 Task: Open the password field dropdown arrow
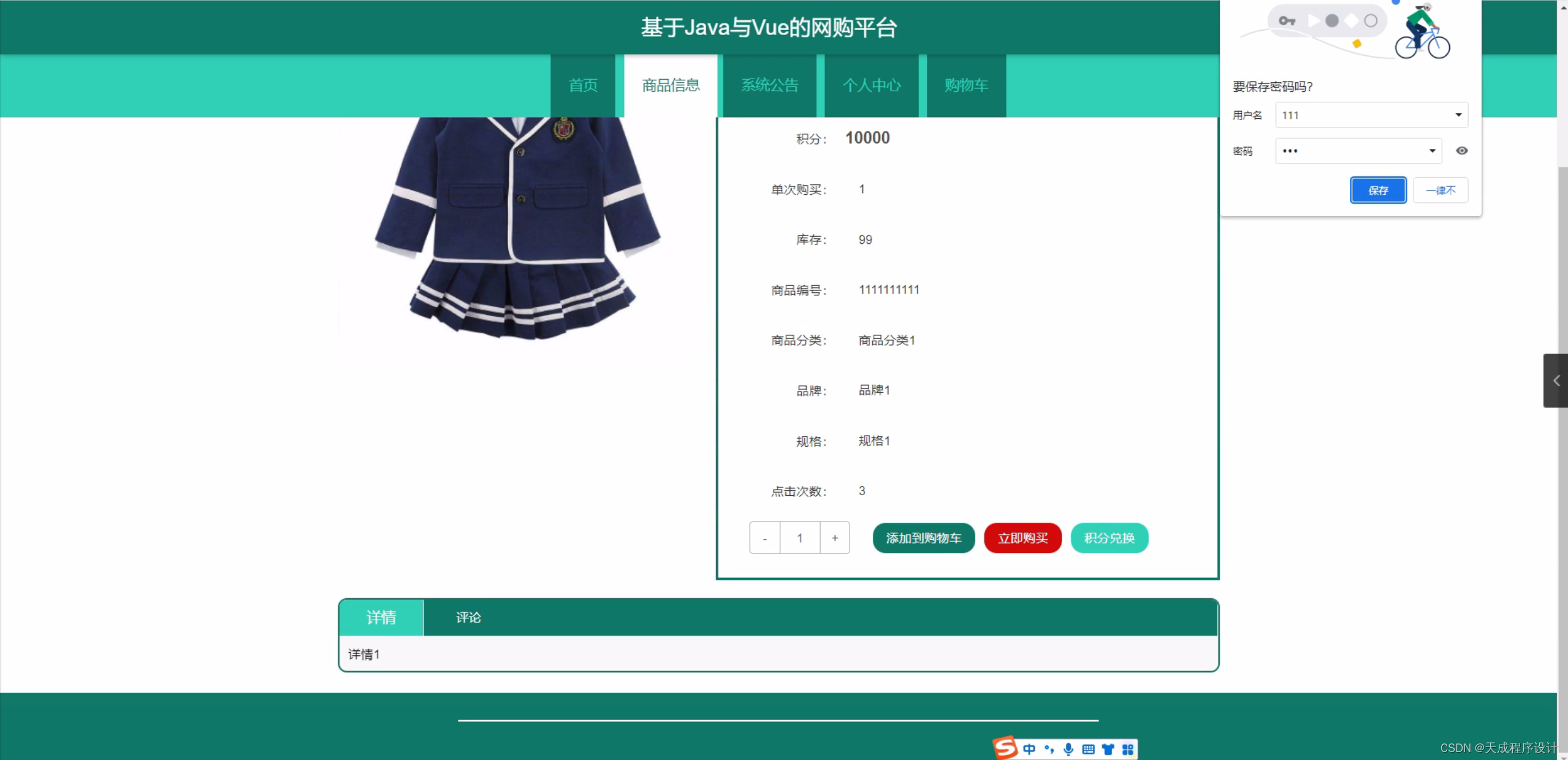click(1433, 151)
